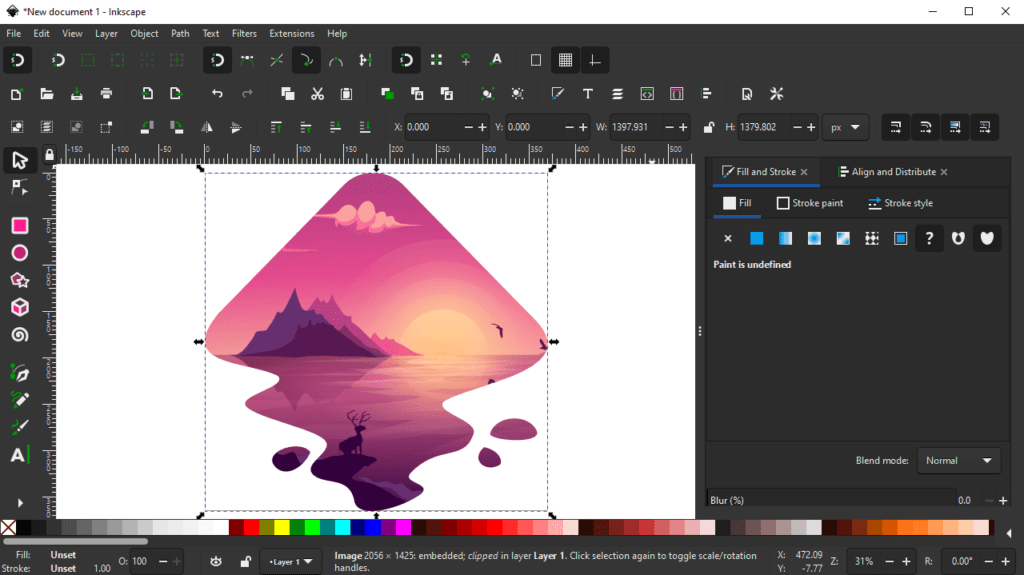Click the Pattern fill button
This screenshot has height=575, width=1024.
tap(872, 238)
